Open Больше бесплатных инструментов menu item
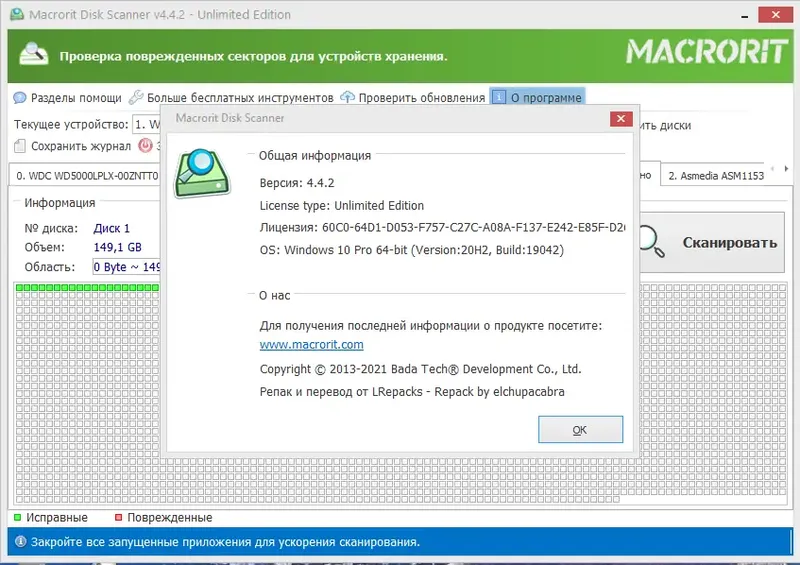Viewport: 800px width, 565px height. click(x=240, y=97)
